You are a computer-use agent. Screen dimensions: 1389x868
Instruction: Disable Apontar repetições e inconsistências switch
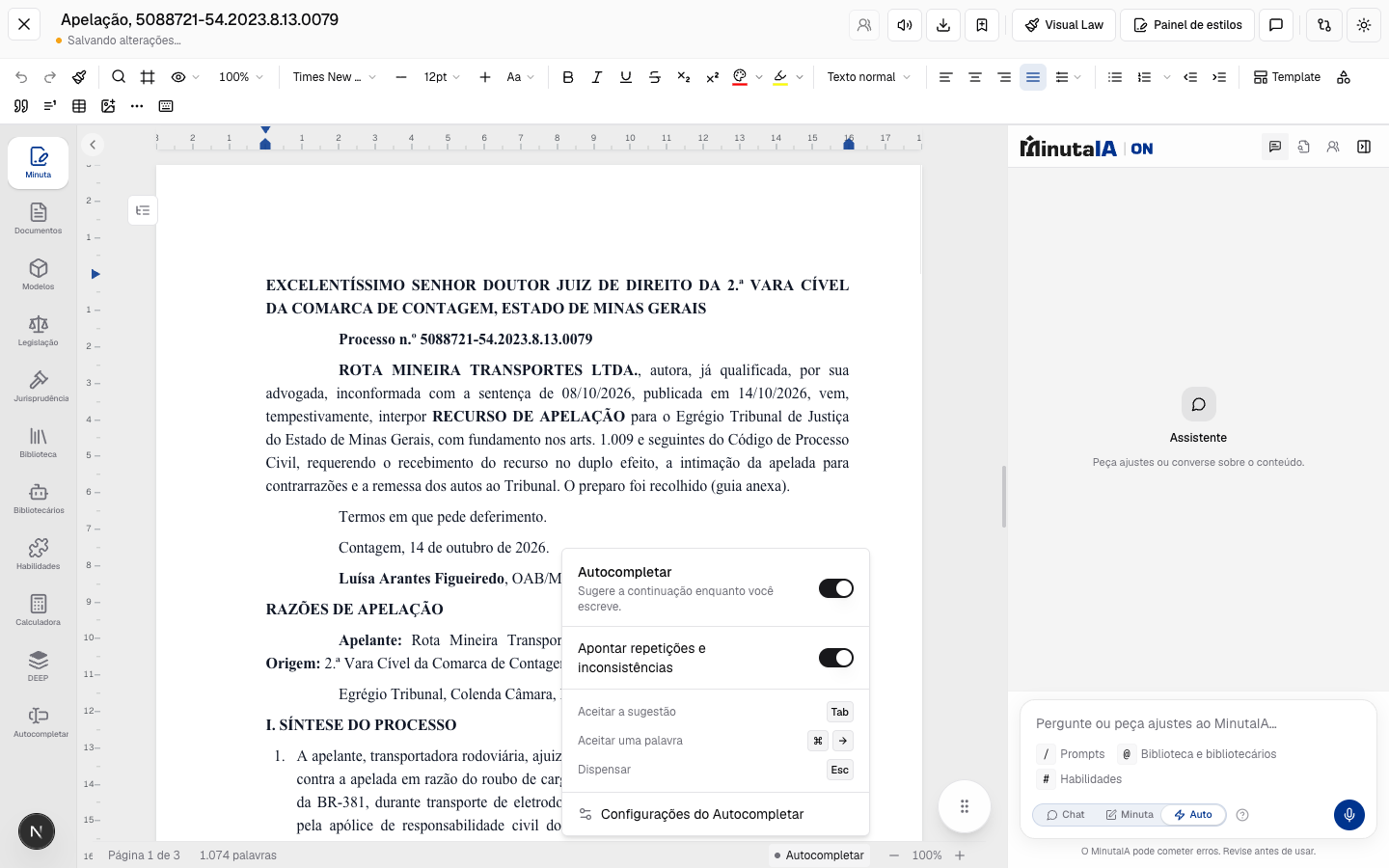tap(835, 658)
